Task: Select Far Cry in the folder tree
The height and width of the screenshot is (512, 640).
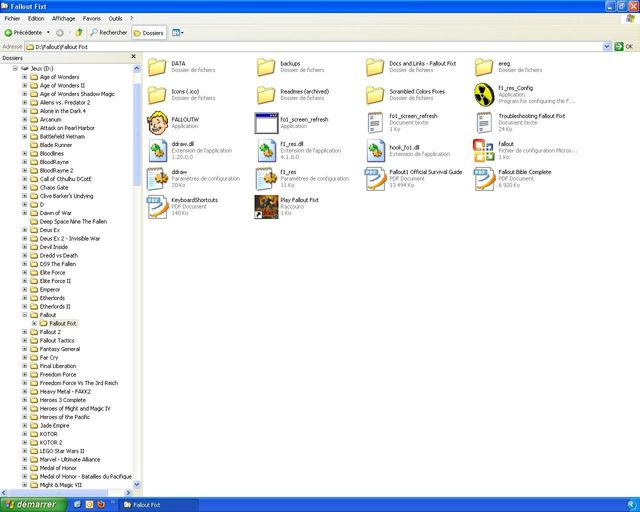Action: (x=49, y=357)
